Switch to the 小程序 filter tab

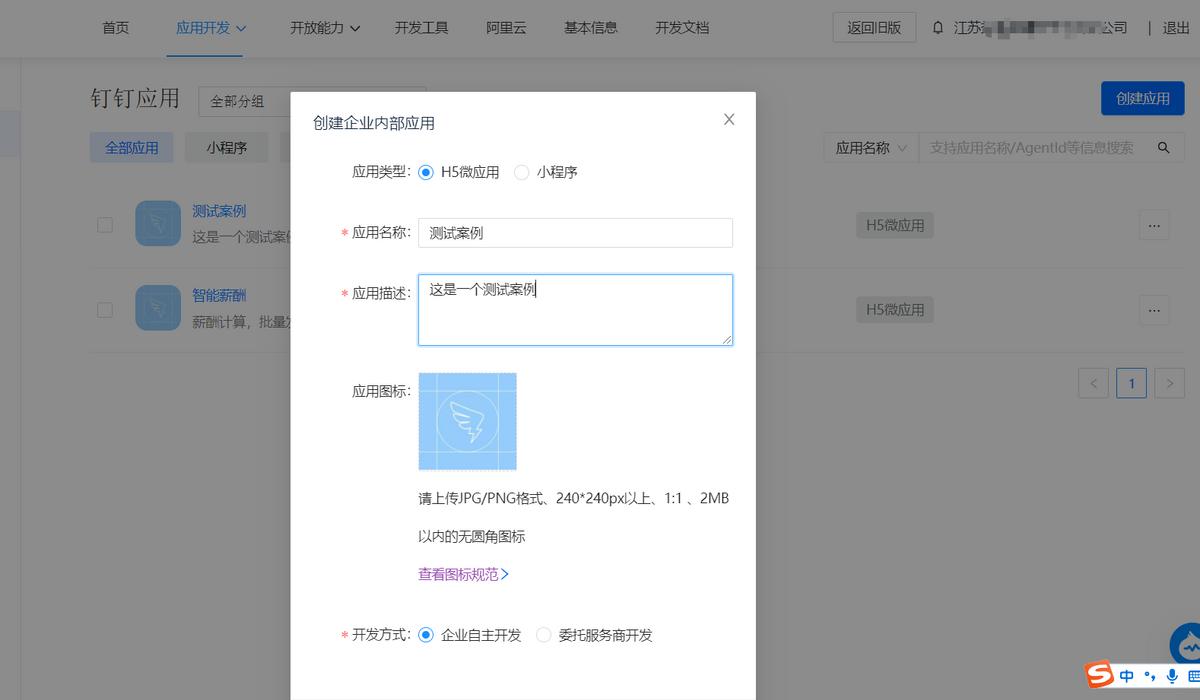click(x=227, y=148)
